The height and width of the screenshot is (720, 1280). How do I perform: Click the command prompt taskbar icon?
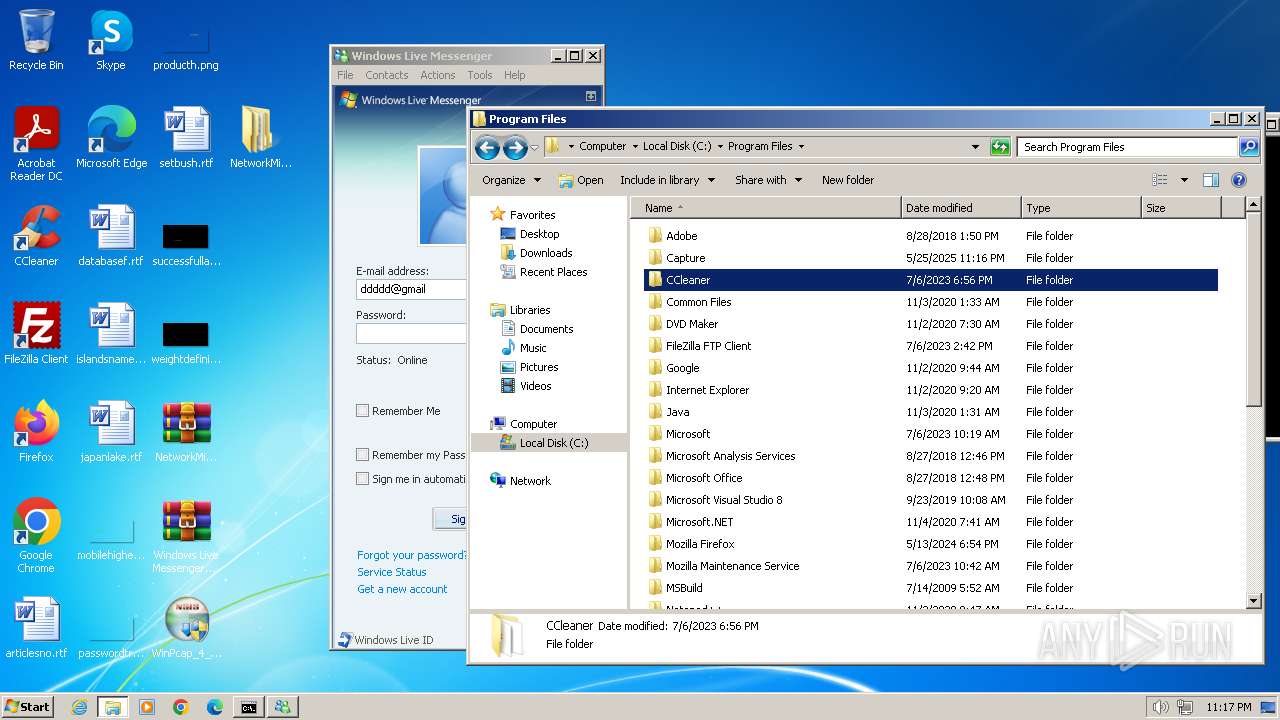(248, 707)
